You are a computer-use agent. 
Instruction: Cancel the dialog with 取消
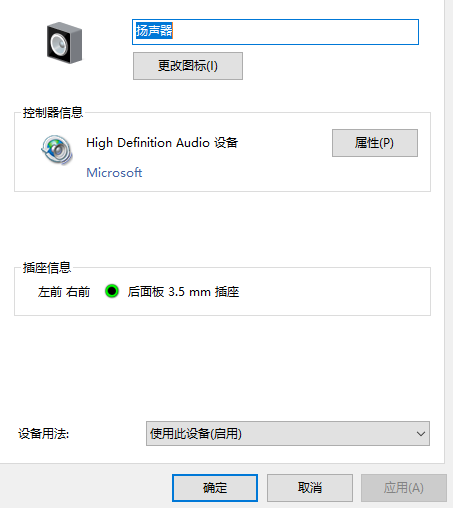point(310,488)
